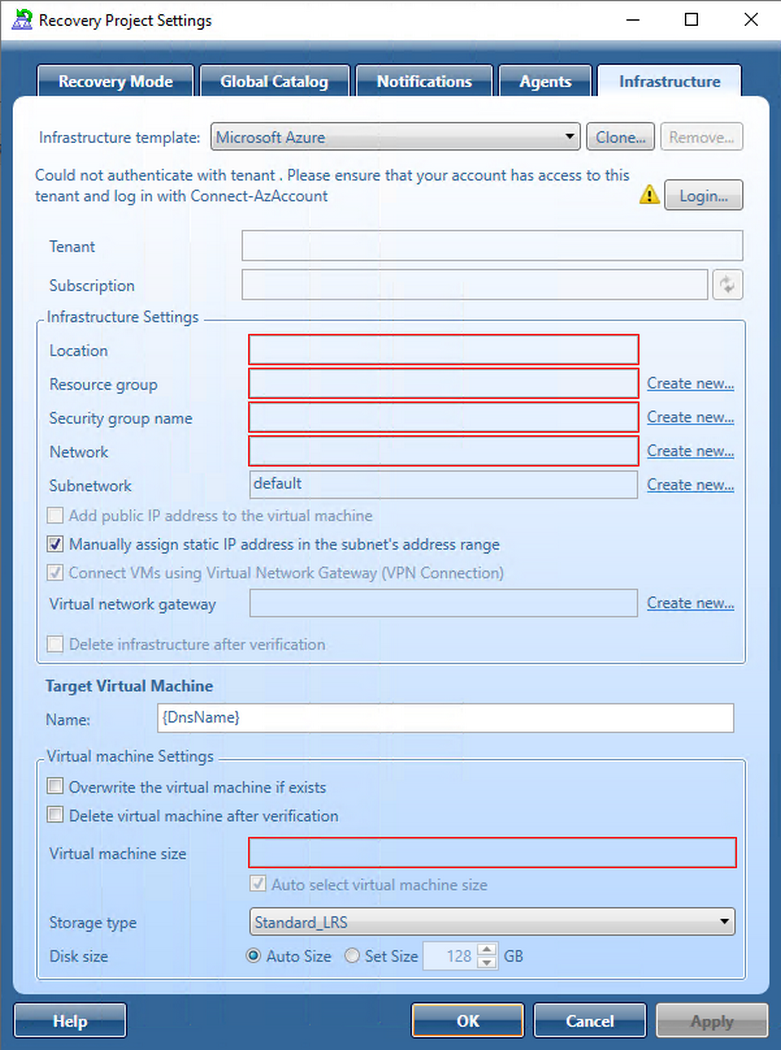Select the Auto Size radio button
The image size is (781, 1050).
(253, 956)
